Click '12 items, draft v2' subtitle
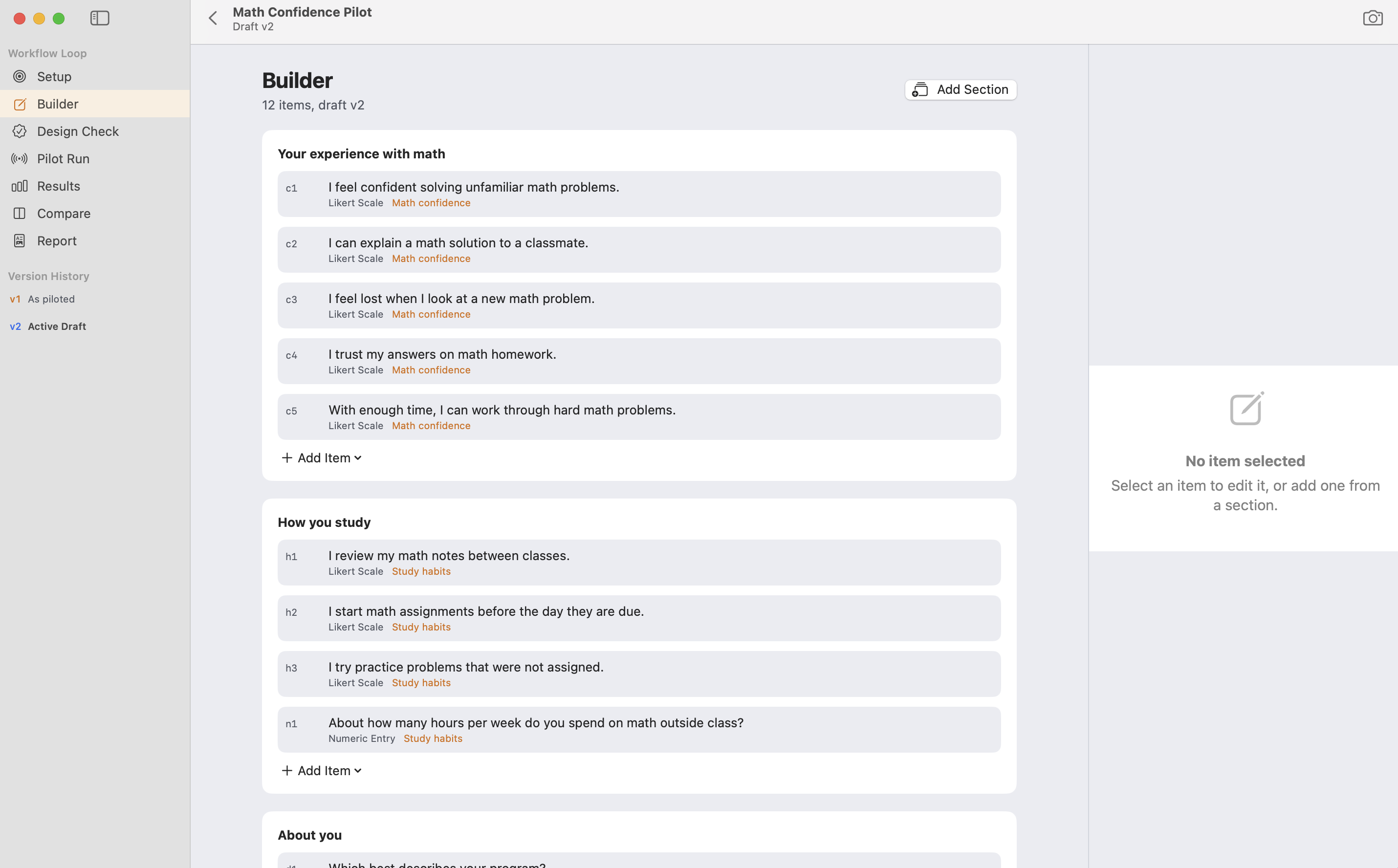This screenshot has width=1398, height=868. click(x=313, y=105)
